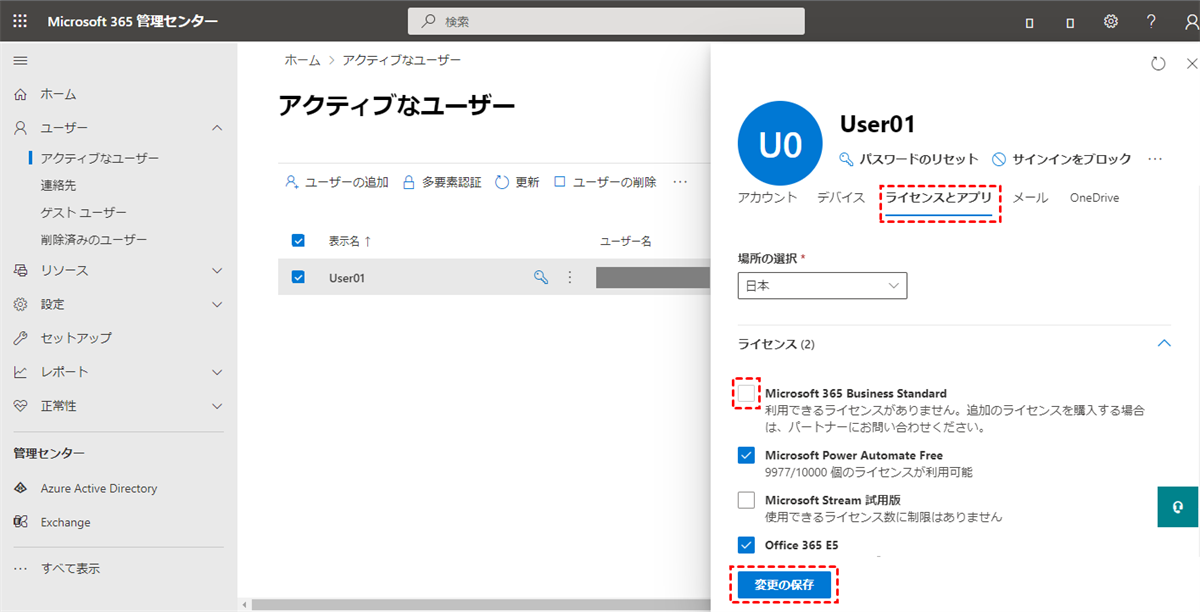Open the app launcher waffle icon

20,21
